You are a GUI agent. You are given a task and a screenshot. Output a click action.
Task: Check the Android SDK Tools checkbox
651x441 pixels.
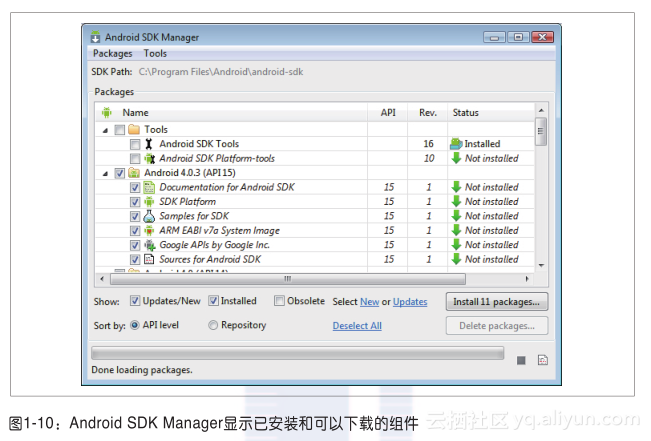pyautogui.click(x=135, y=144)
